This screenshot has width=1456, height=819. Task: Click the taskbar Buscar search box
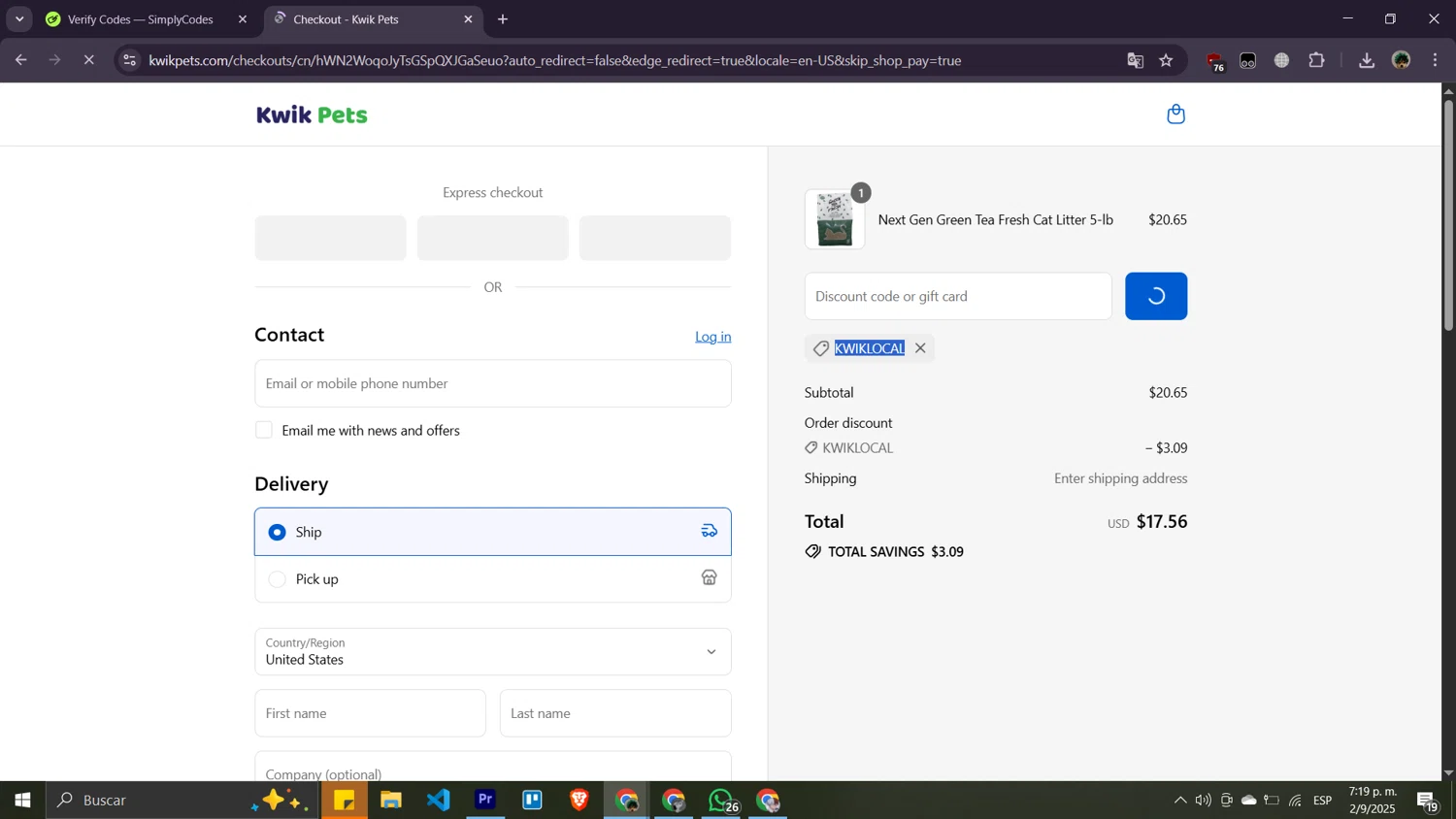click(182, 801)
